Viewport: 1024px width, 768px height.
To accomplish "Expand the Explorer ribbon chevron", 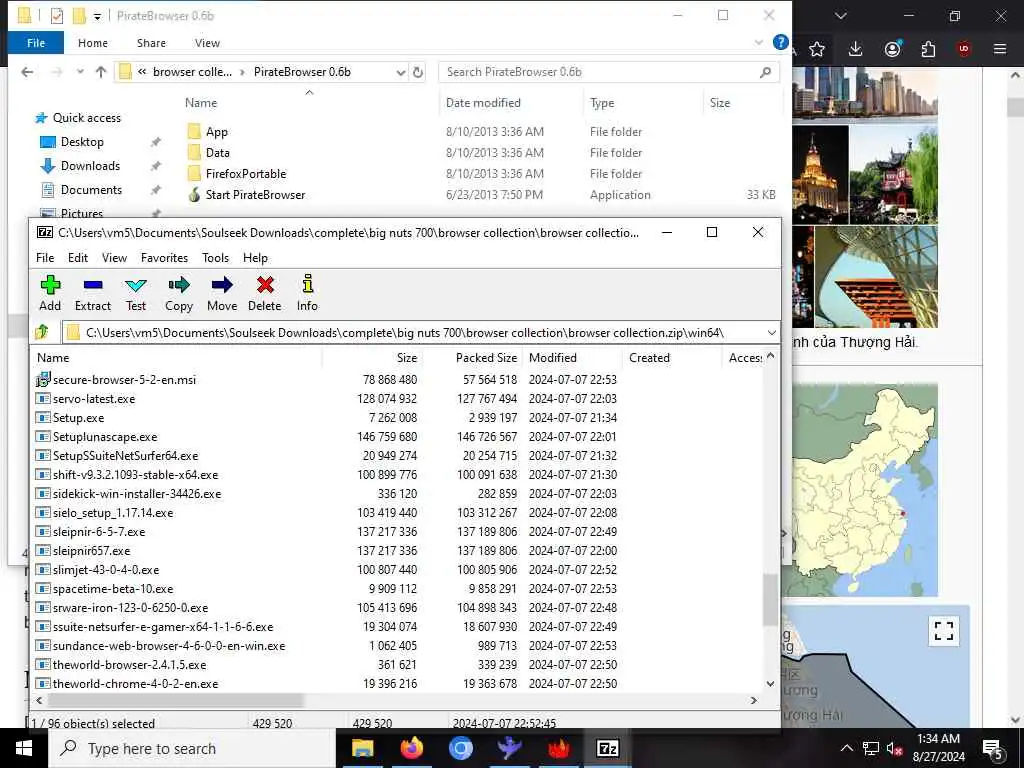I will tap(758, 42).
